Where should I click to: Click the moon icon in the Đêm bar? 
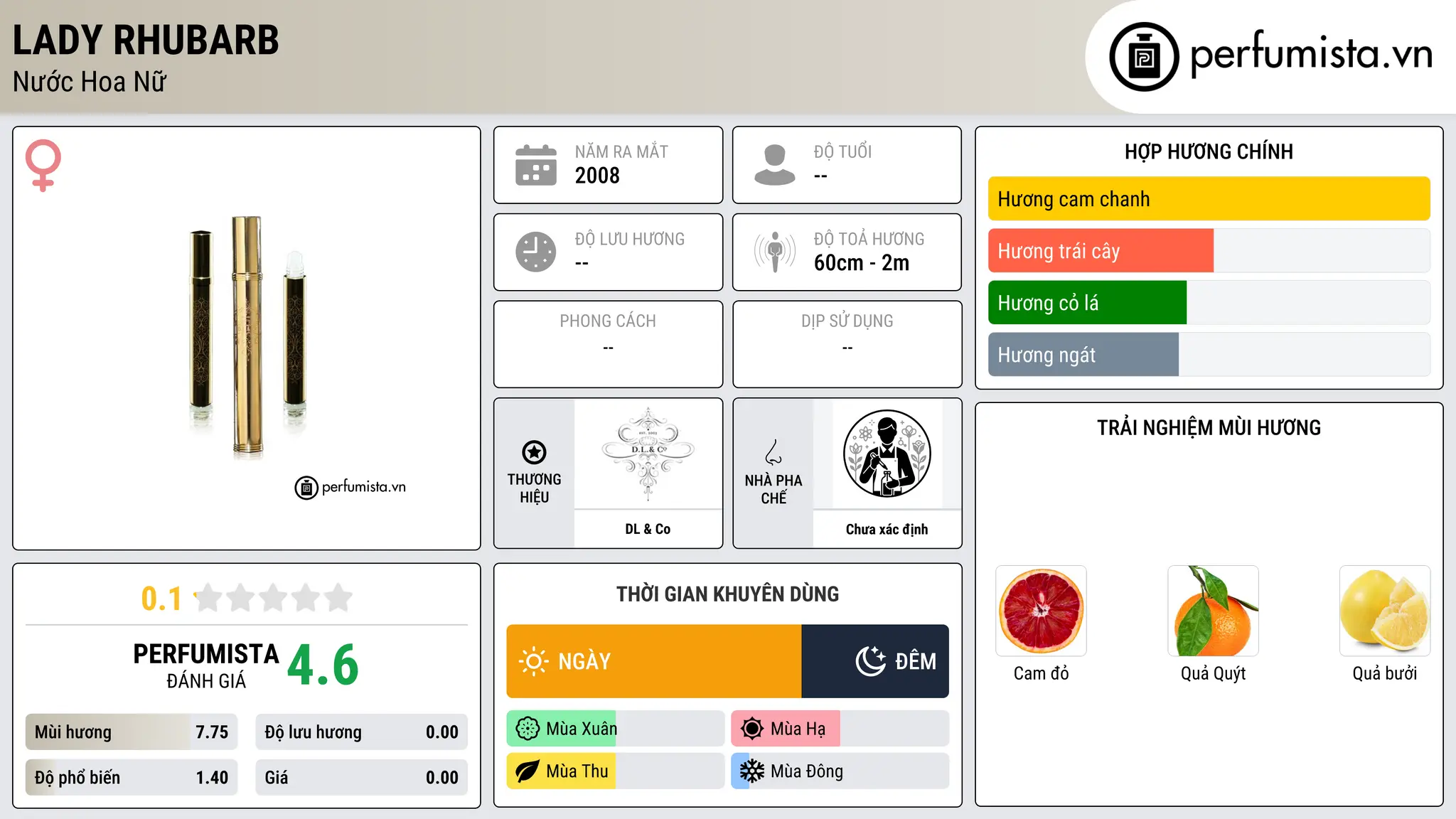pos(870,661)
